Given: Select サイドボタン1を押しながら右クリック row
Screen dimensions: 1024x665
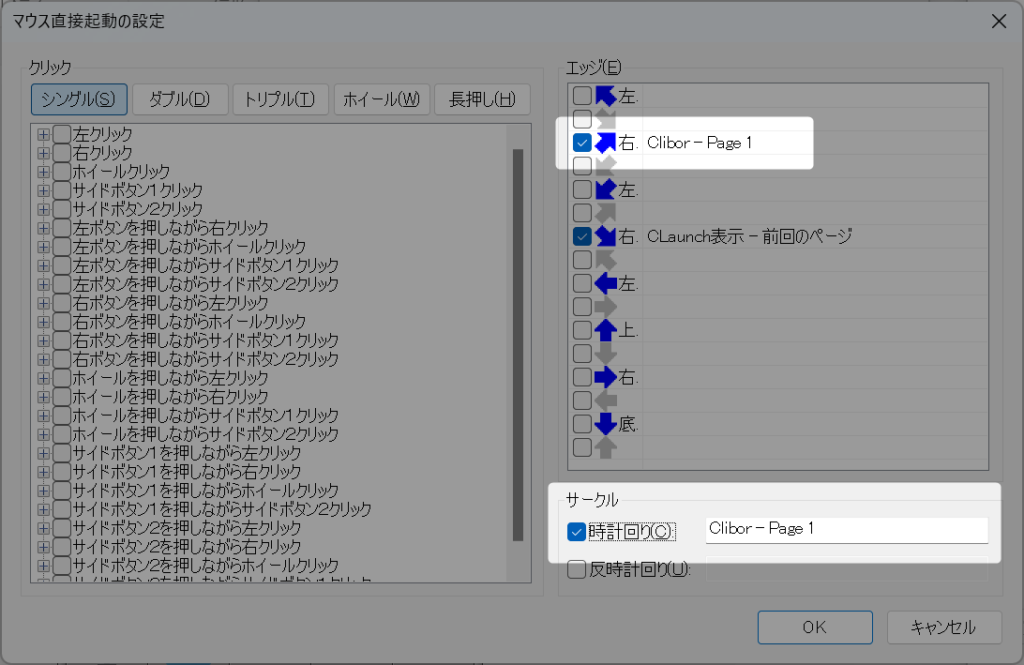Looking at the screenshot, I should (x=187, y=472).
